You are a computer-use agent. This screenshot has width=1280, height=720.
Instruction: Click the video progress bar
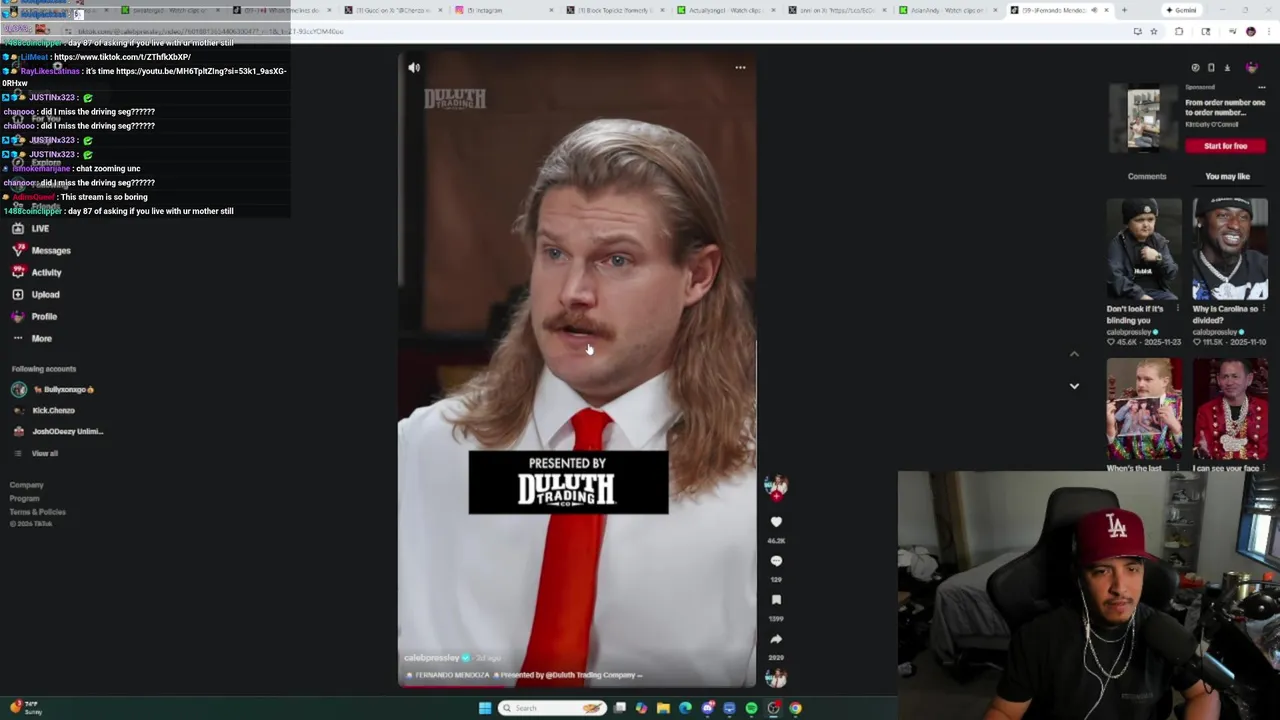click(577, 686)
